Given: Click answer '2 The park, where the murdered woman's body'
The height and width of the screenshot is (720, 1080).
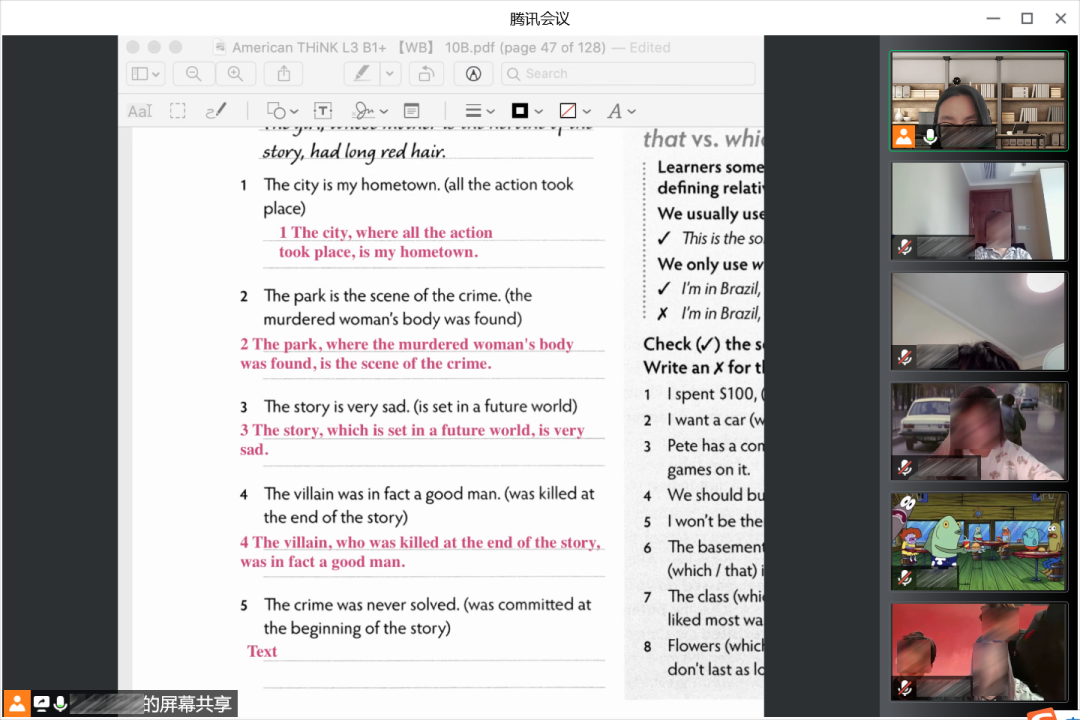Looking at the screenshot, I should [406, 344].
